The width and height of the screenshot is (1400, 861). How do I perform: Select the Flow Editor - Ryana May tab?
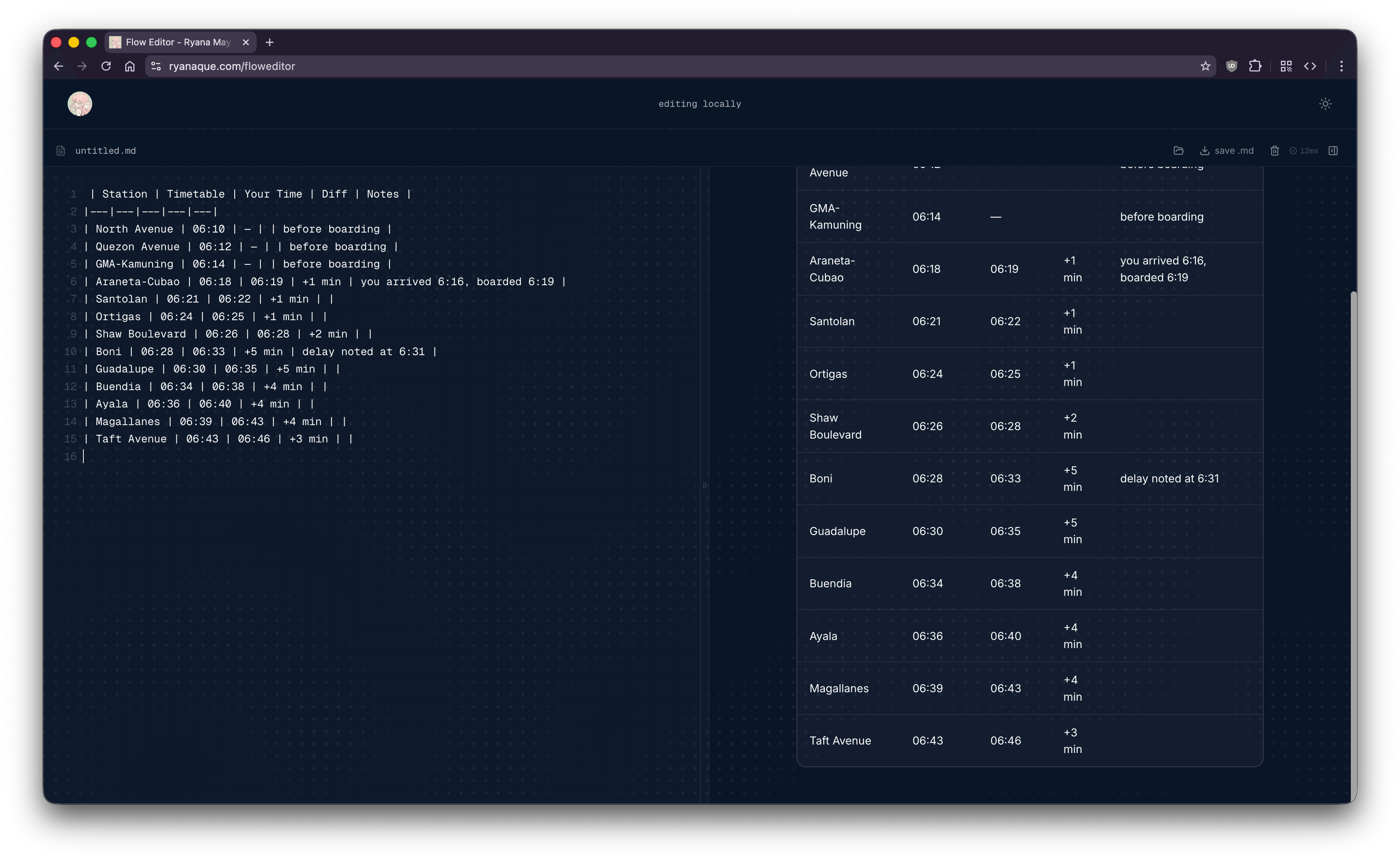tap(180, 42)
